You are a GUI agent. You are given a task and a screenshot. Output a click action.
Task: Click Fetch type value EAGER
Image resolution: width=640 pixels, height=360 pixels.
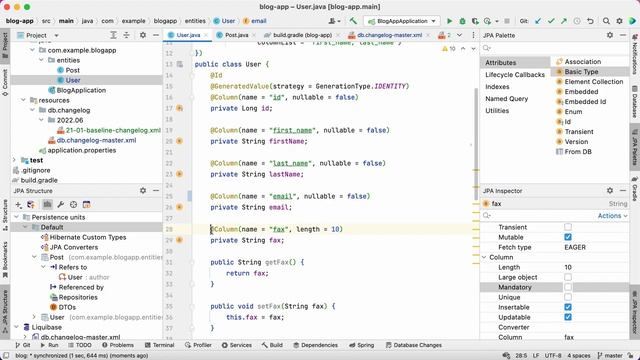point(575,247)
